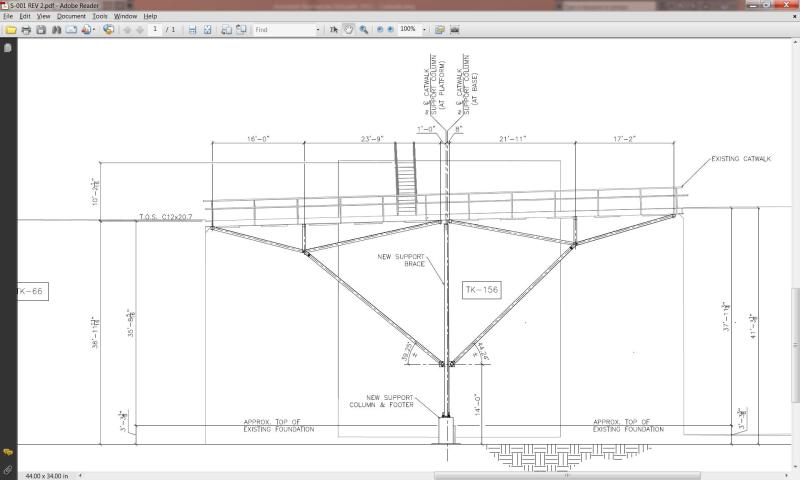Click the 14'-0" vertical dimension
Screen dimensions: 800x480
tap(478, 404)
